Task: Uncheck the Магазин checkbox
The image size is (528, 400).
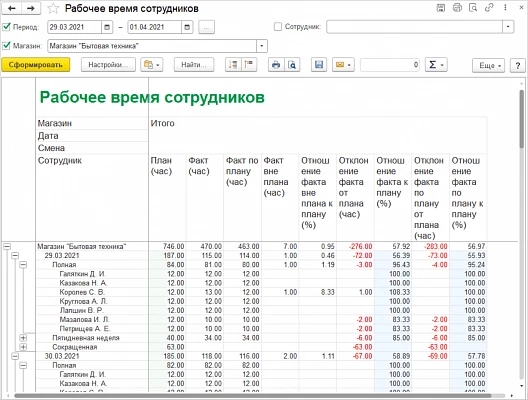Action: 6,45
